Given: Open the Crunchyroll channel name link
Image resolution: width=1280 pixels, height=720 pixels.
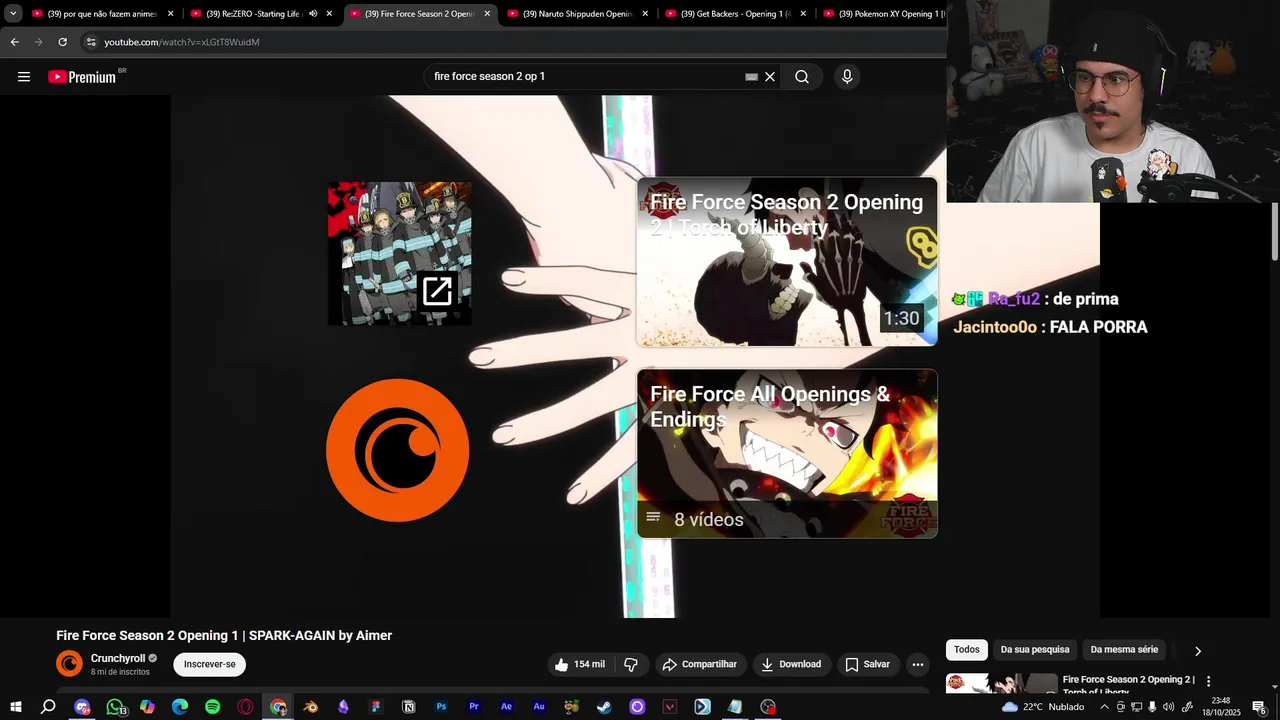Looking at the screenshot, I should tap(118, 658).
